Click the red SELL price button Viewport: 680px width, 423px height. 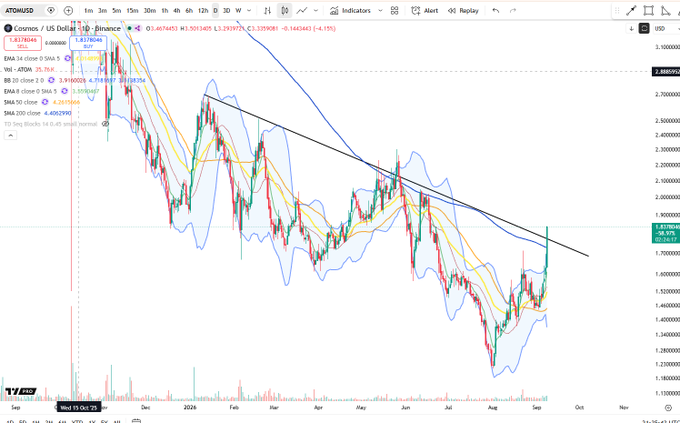[23, 43]
